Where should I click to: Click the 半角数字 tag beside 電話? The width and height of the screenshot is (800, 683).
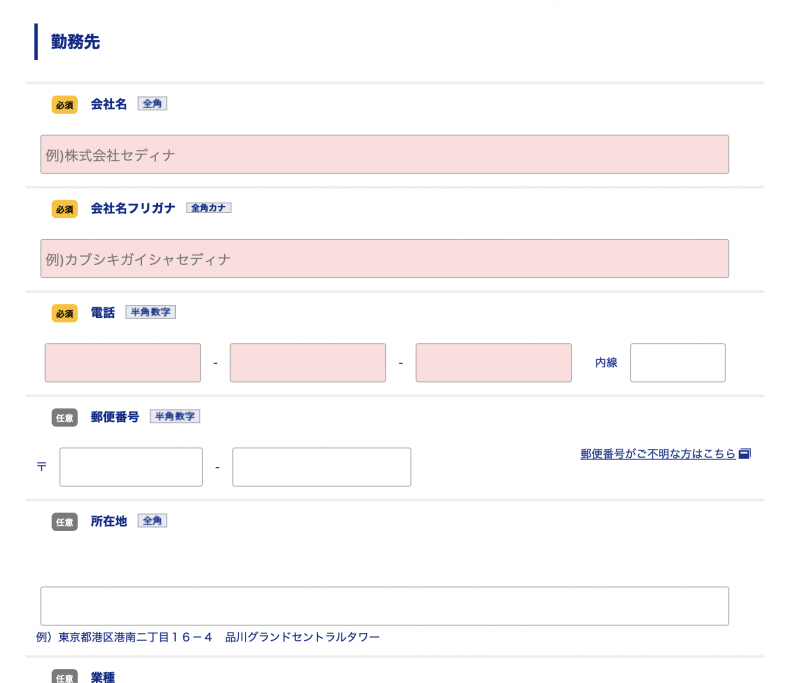pos(150,312)
